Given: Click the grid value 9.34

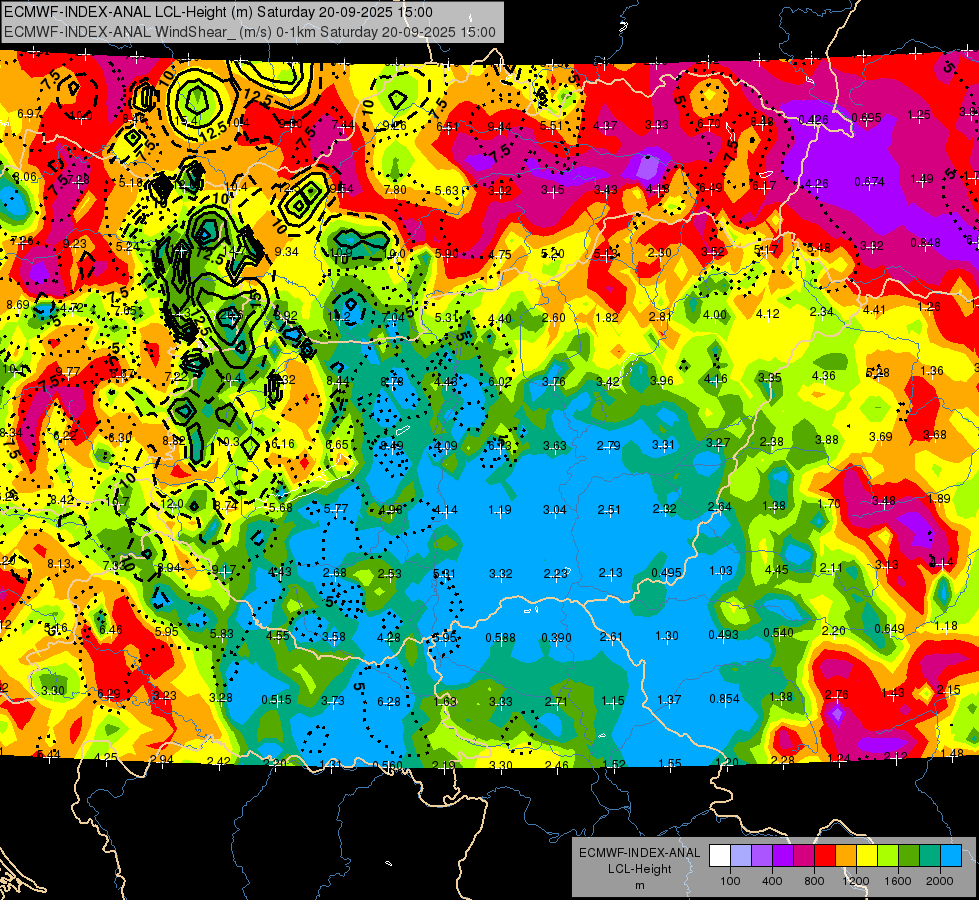Looking at the screenshot, I should [x=287, y=252].
